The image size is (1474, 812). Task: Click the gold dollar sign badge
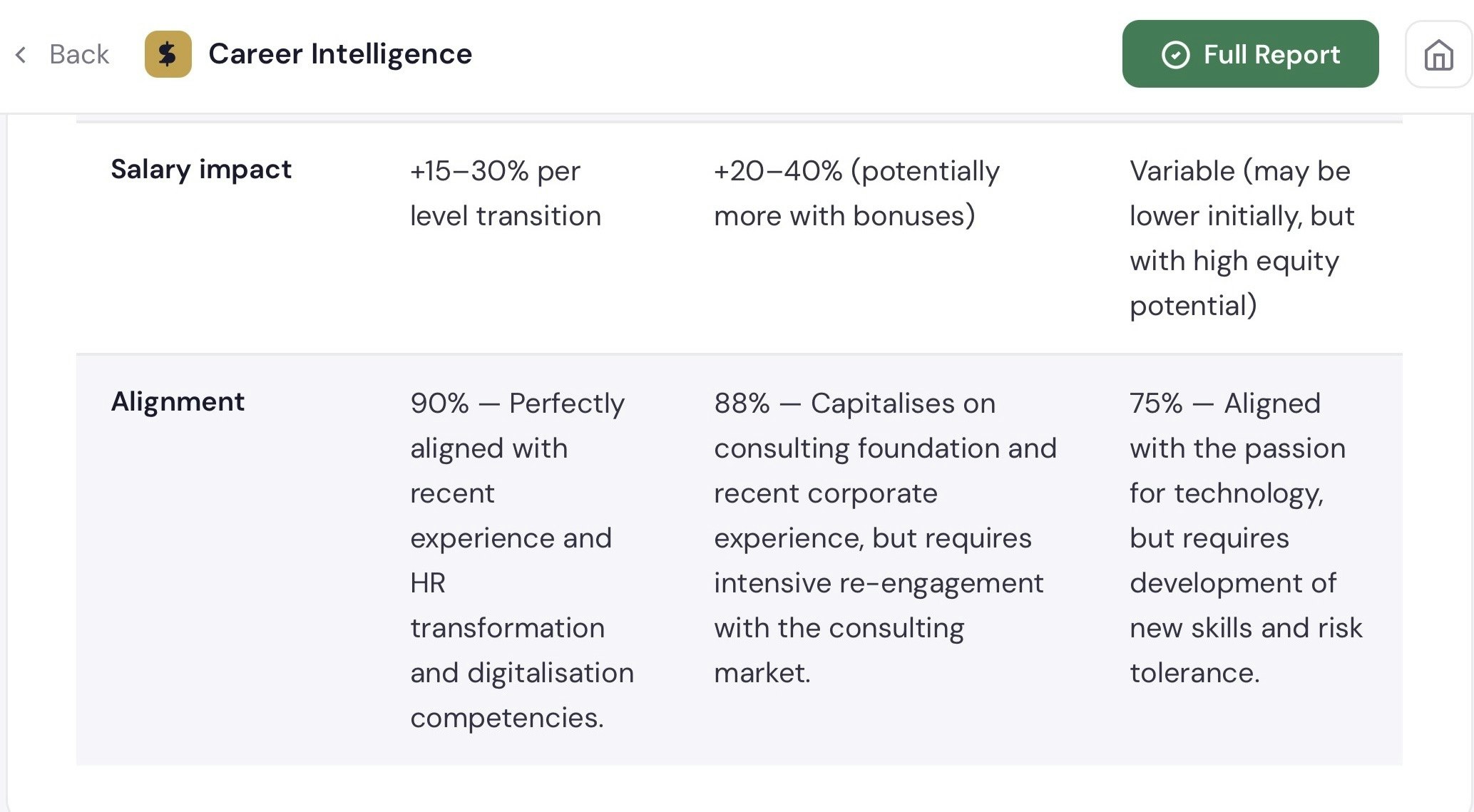(x=168, y=53)
